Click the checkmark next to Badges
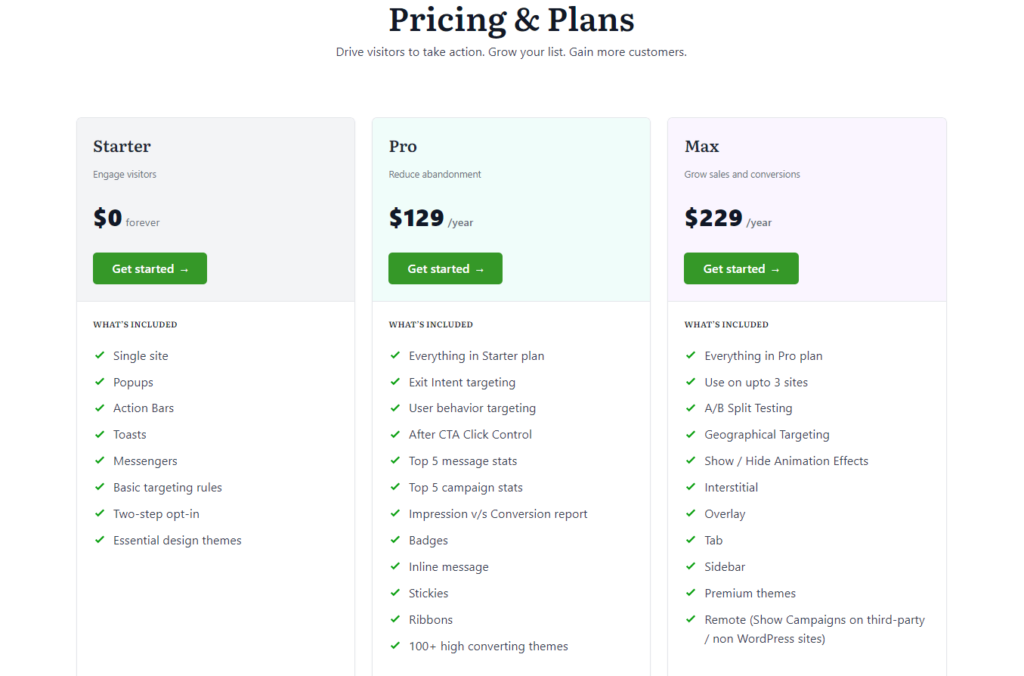 (394, 540)
